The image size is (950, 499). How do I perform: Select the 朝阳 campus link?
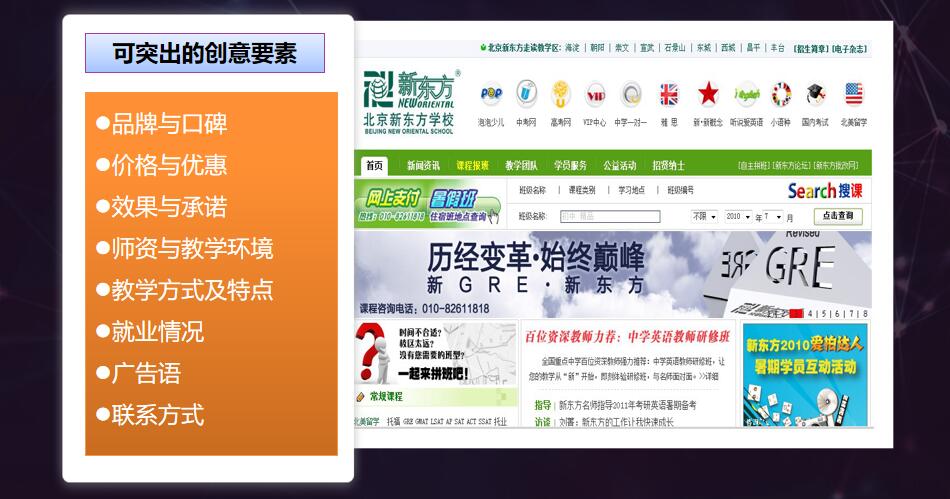597,48
